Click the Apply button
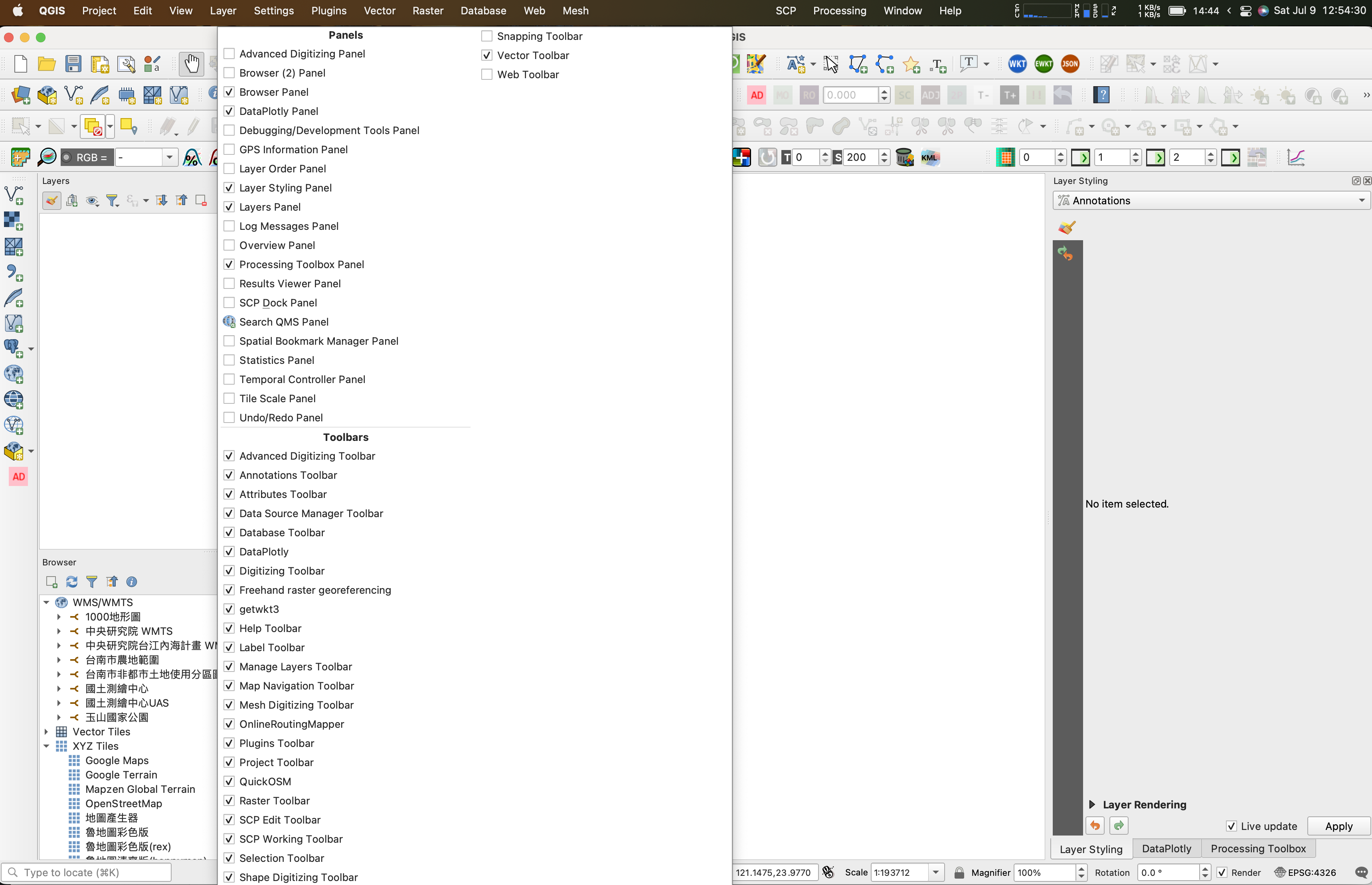 coord(1338,826)
